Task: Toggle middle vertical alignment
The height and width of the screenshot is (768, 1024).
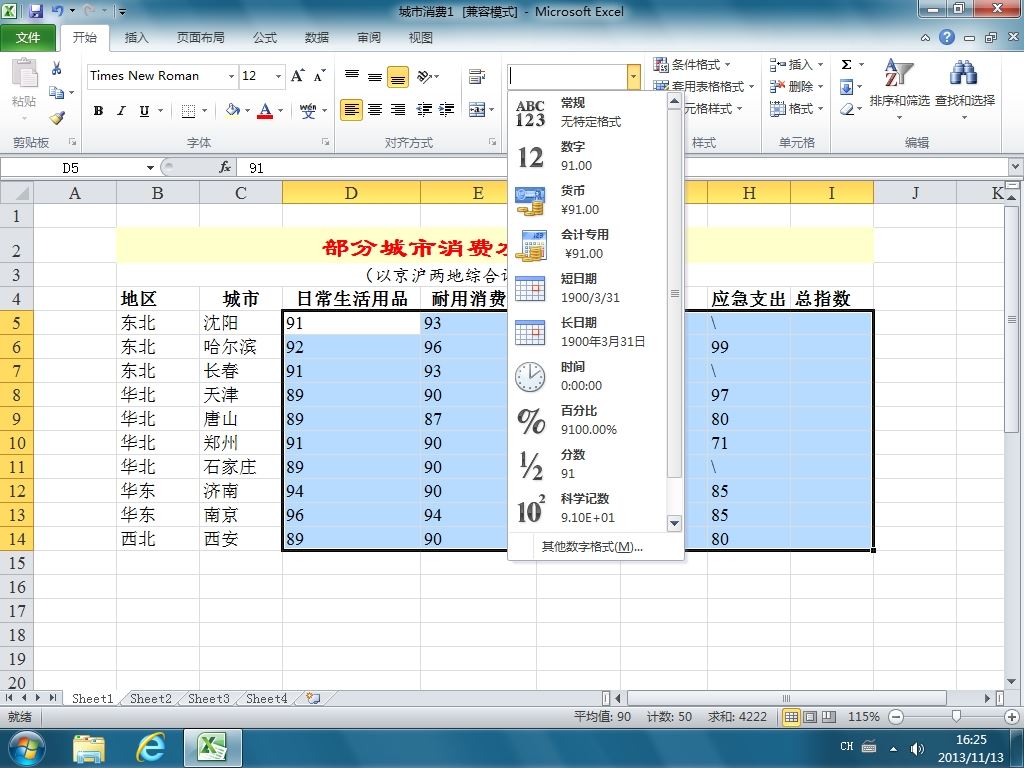Action: tap(375, 76)
